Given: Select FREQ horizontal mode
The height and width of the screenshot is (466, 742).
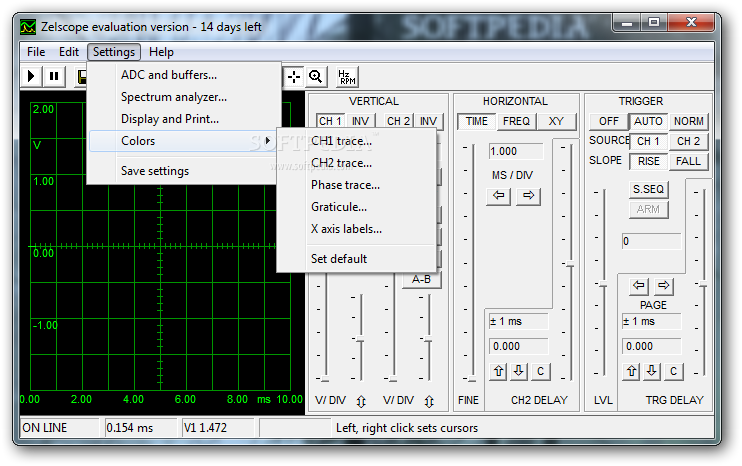Looking at the screenshot, I should click(x=516, y=122).
